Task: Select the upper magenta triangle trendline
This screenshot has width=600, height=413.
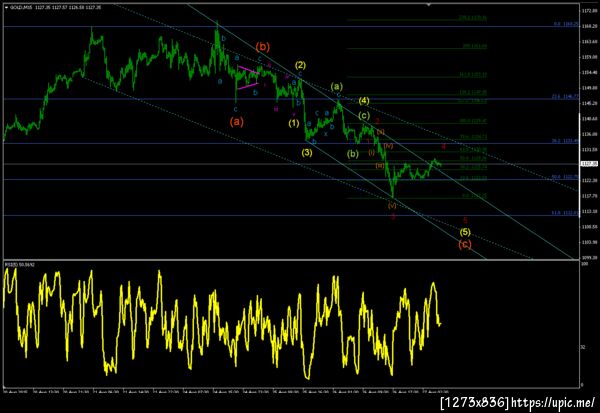Action: click(x=248, y=70)
